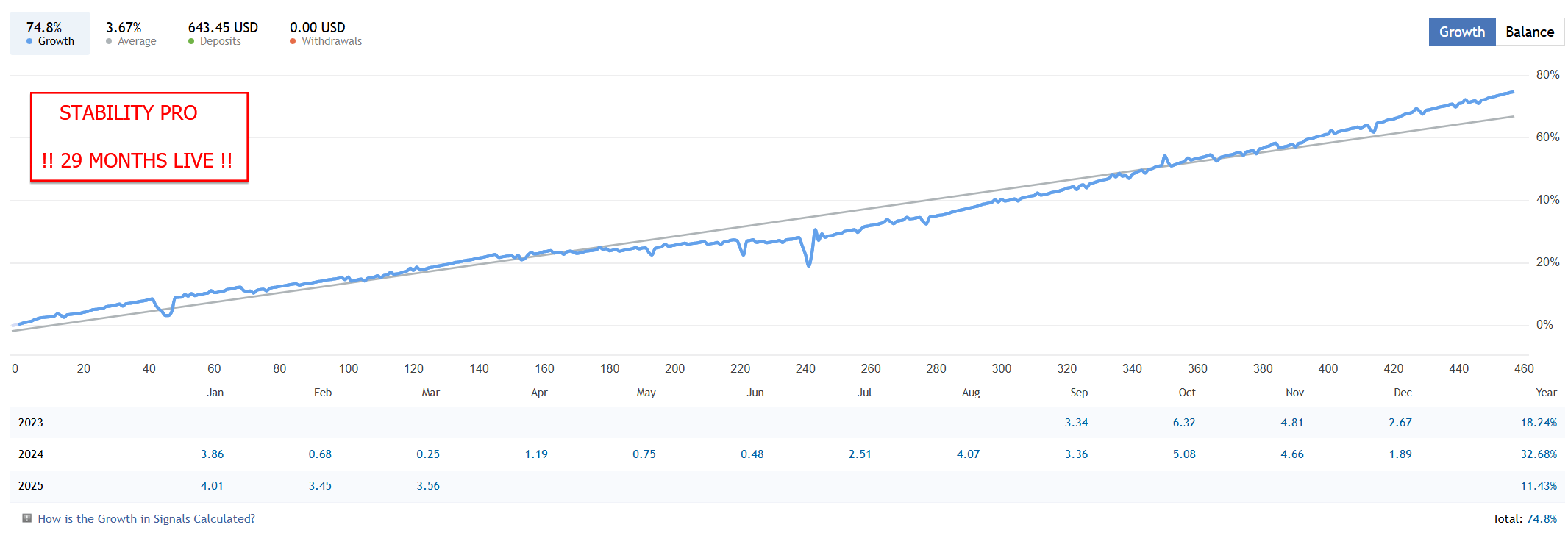Open 'How is the Growth in Signals Calculated?' link
This screenshot has width=1568, height=533.
[x=146, y=519]
